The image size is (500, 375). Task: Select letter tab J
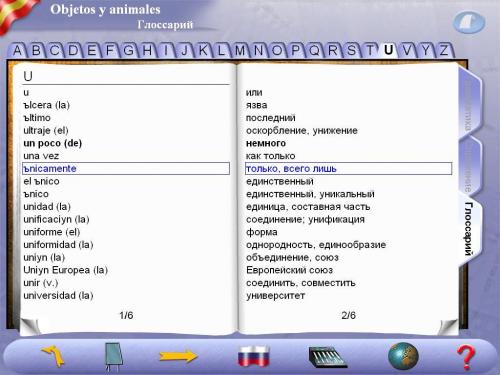coord(184,51)
